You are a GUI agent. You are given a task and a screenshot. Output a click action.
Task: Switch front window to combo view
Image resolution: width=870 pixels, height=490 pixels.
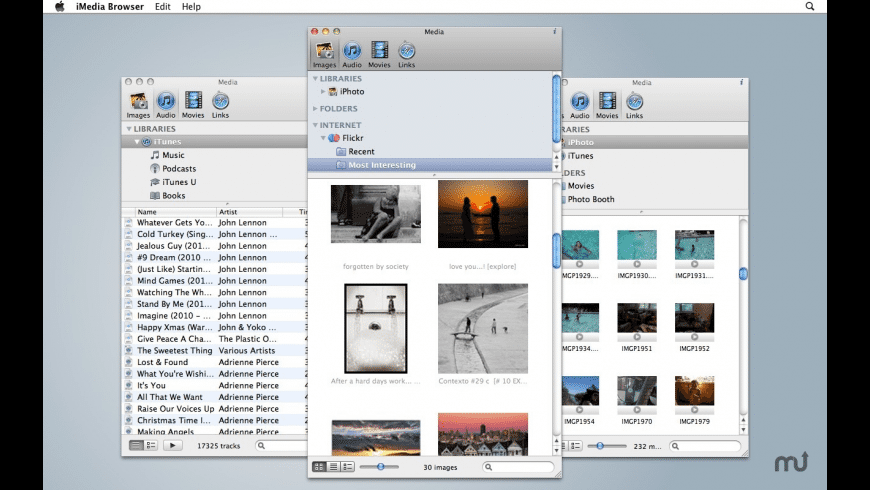tap(347, 467)
